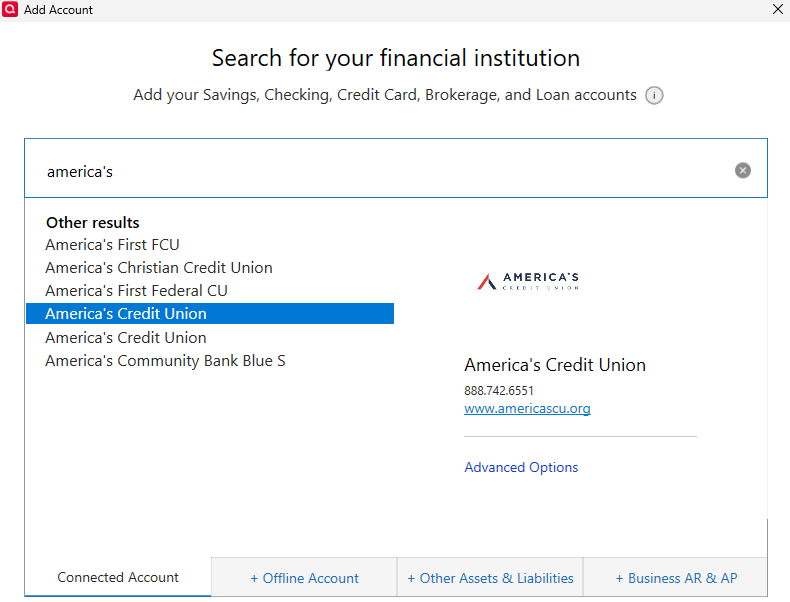This screenshot has width=790, height=602.
Task: Select America's First FCU result
Action: 112,244
